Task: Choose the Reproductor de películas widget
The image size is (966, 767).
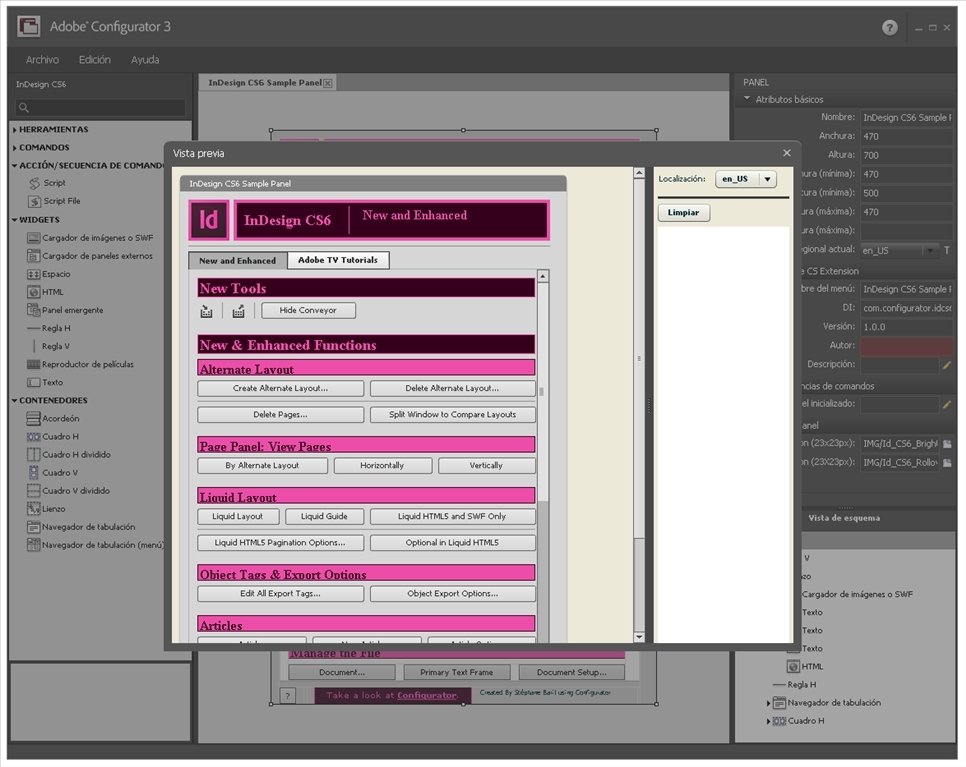Action: click(x=80, y=364)
